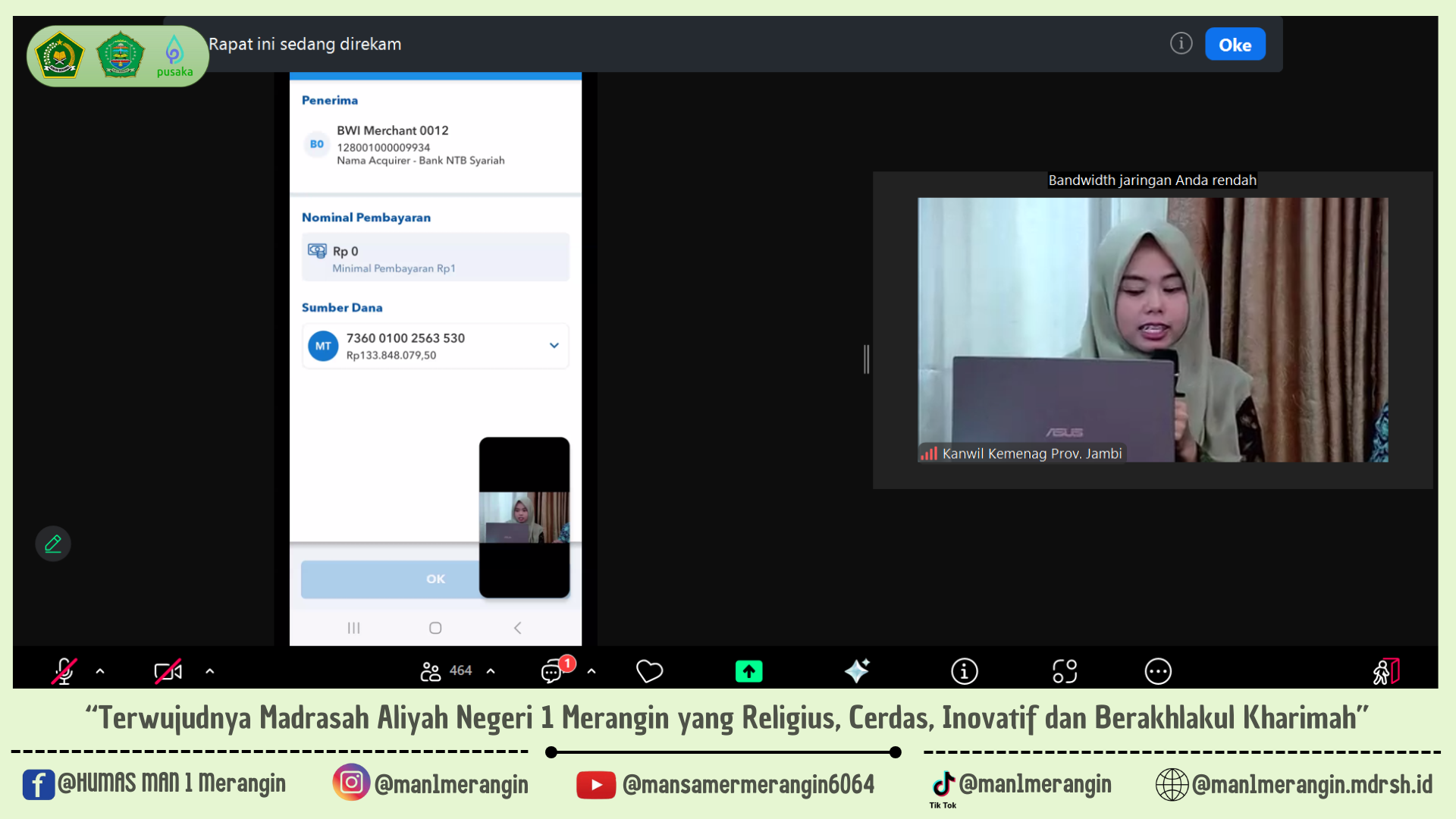Open the chat with one notification

[553, 671]
